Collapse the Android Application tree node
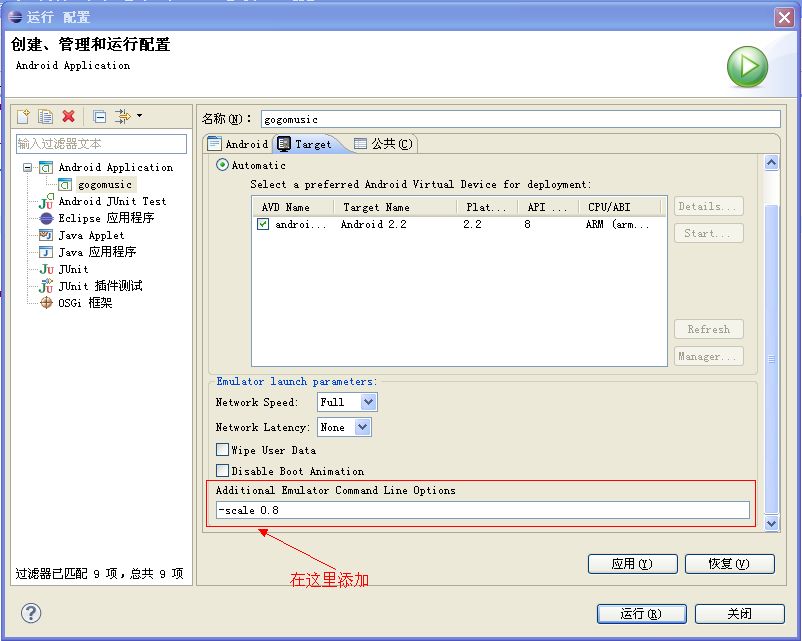802x641 pixels. tap(28, 167)
